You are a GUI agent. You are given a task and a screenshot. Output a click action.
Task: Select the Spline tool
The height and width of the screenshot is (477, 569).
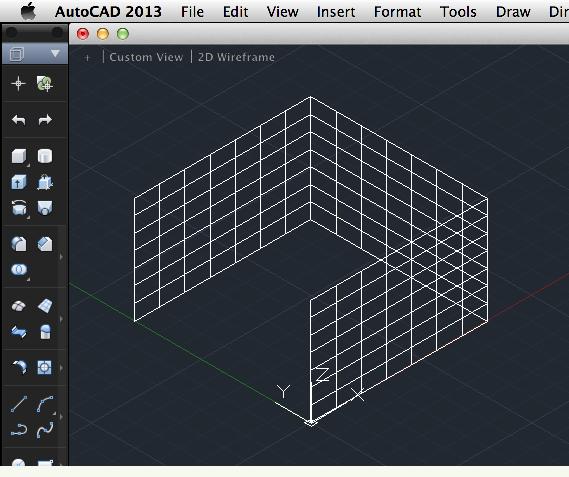pos(45,430)
